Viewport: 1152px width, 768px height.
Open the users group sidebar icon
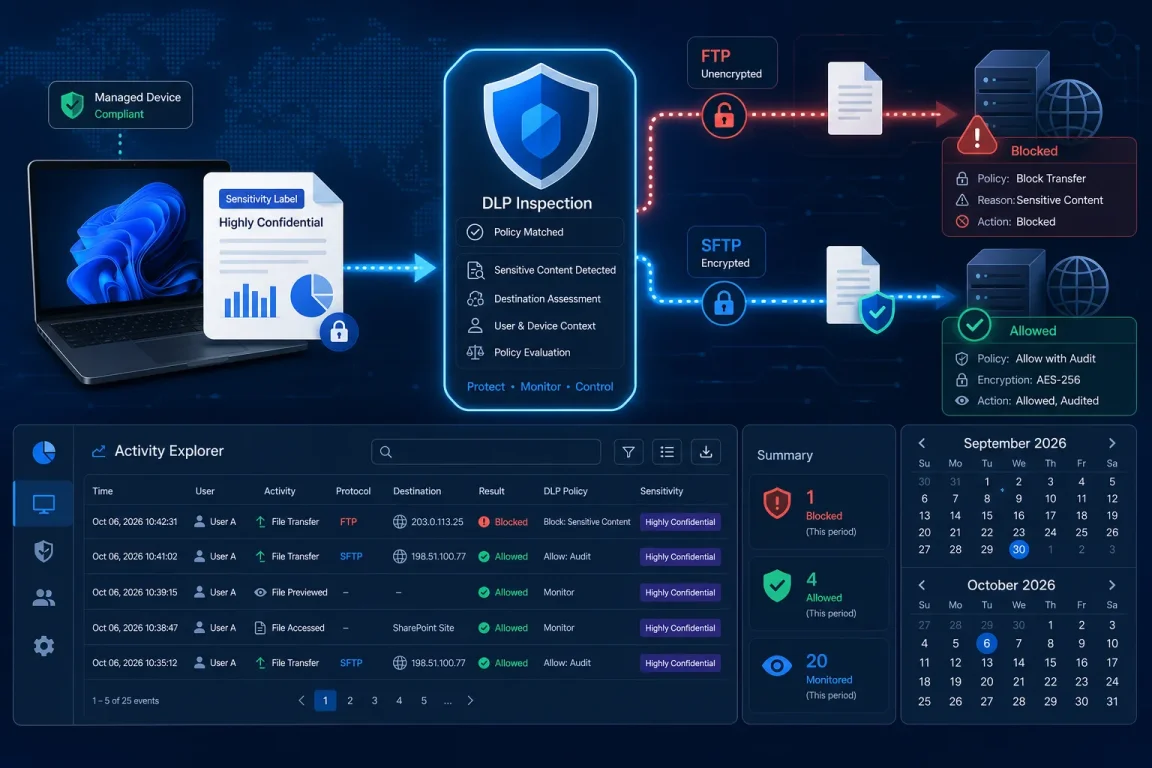click(x=44, y=598)
